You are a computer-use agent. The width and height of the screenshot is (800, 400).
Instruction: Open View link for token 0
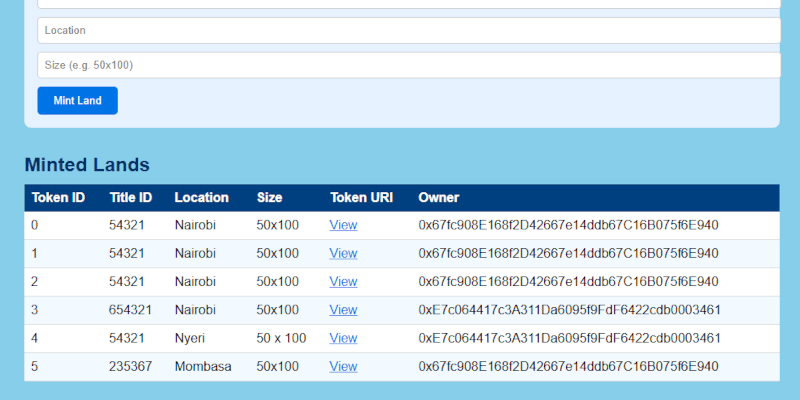click(343, 225)
